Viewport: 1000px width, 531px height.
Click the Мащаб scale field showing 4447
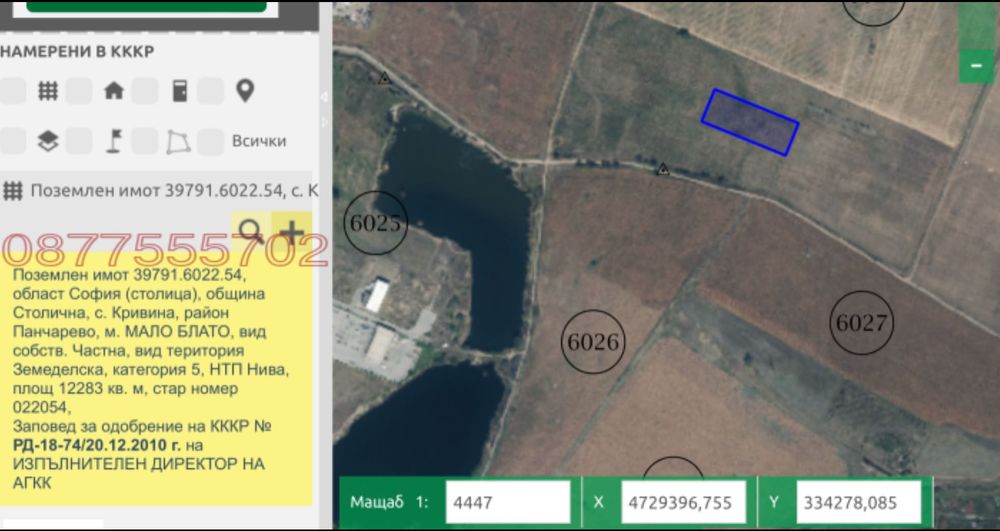508,502
